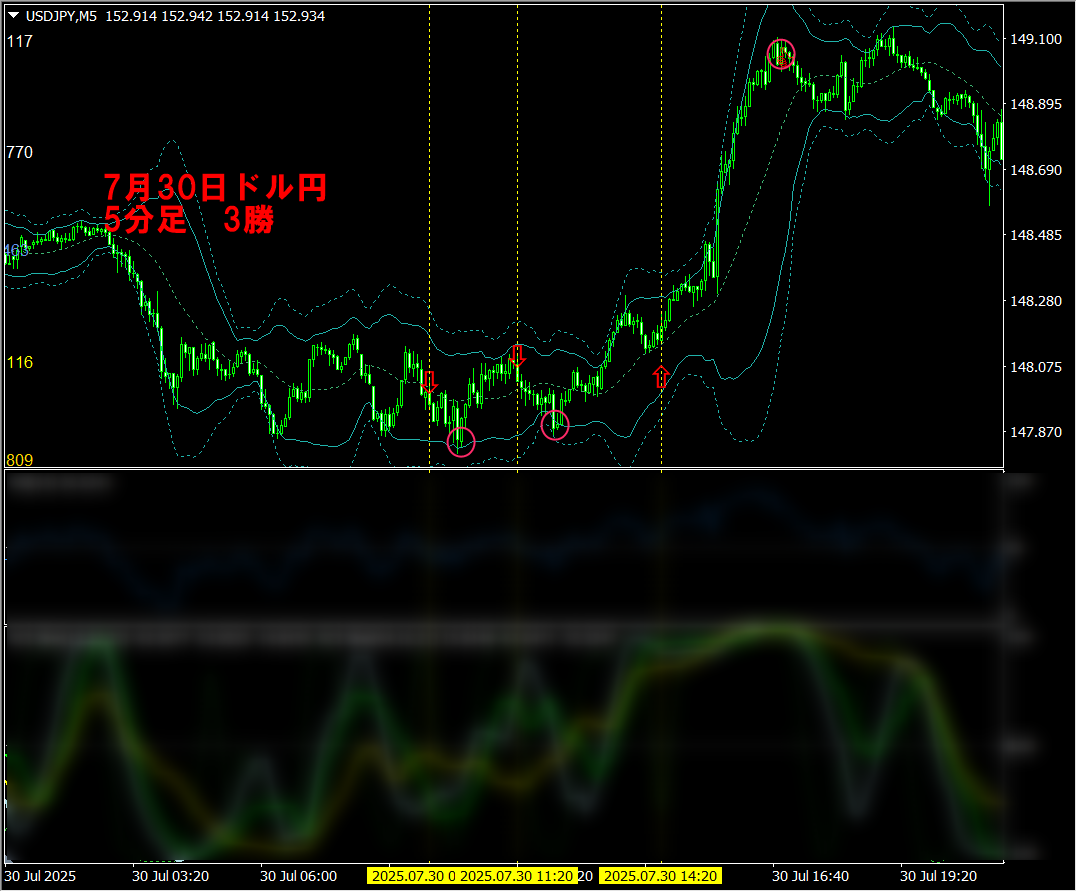
Task: Click the 770 label on the left edge
Action: point(19,153)
